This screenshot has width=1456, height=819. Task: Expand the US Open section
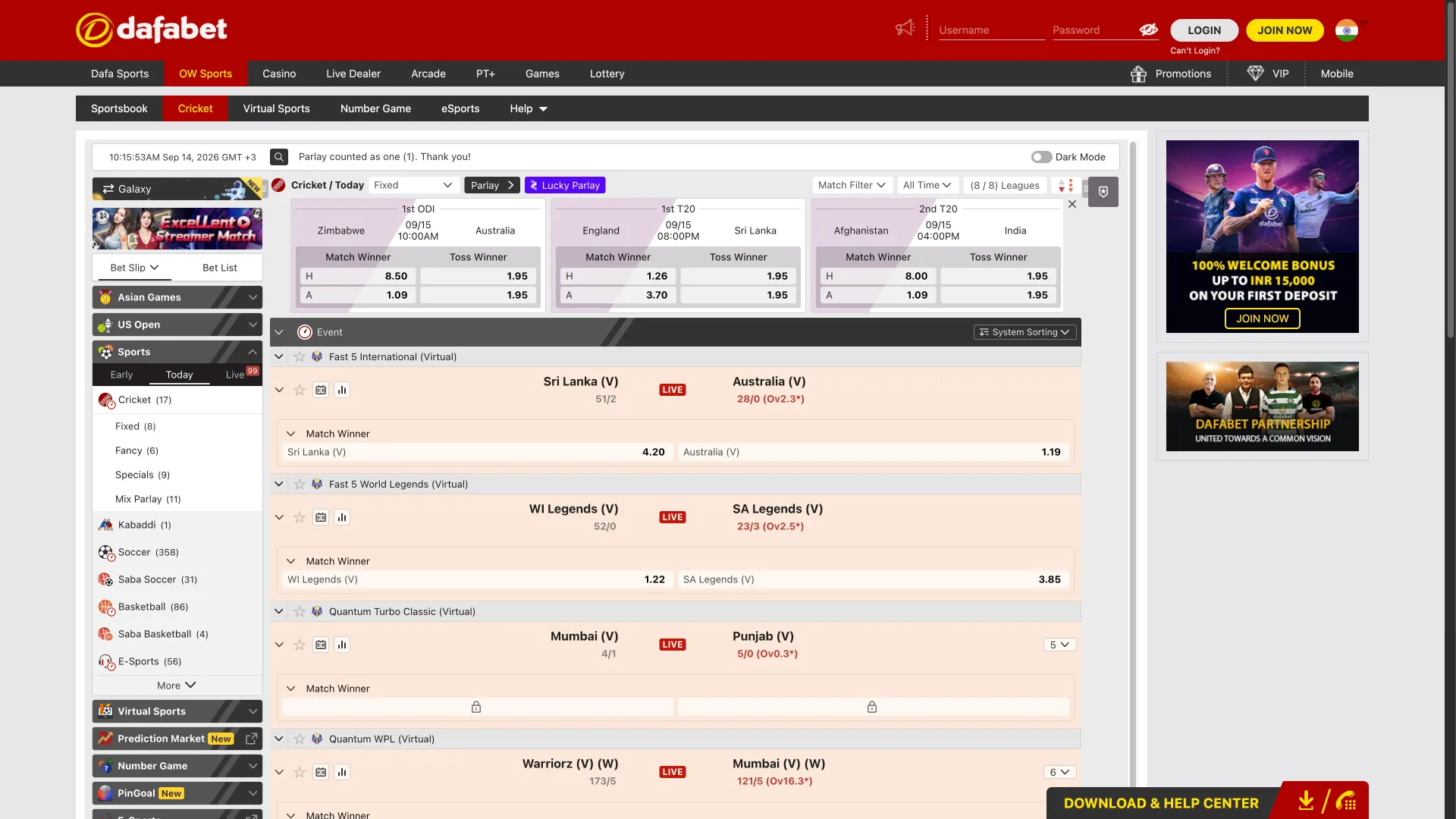(177, 325)
